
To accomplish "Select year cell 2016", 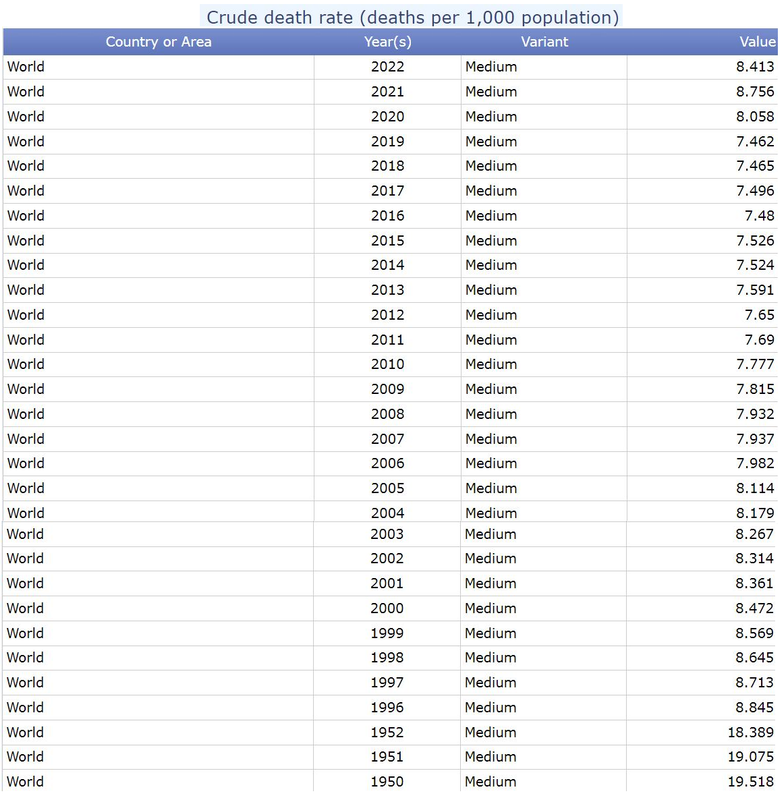I will [388, 216].
